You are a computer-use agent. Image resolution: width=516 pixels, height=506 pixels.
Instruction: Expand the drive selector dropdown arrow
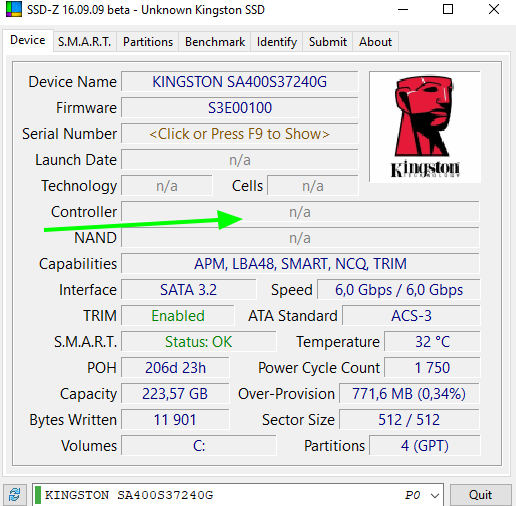(435, 495)
